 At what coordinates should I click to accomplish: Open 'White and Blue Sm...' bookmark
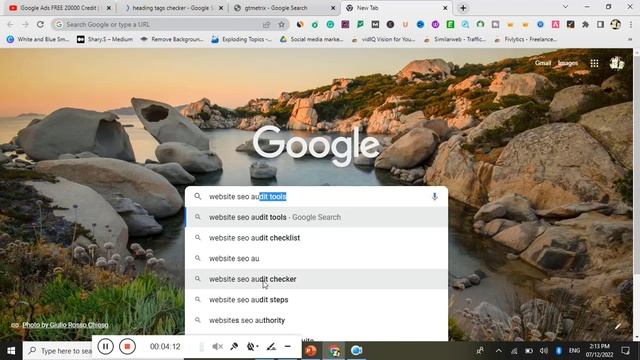pyautogui.click(x=38, y=39)
